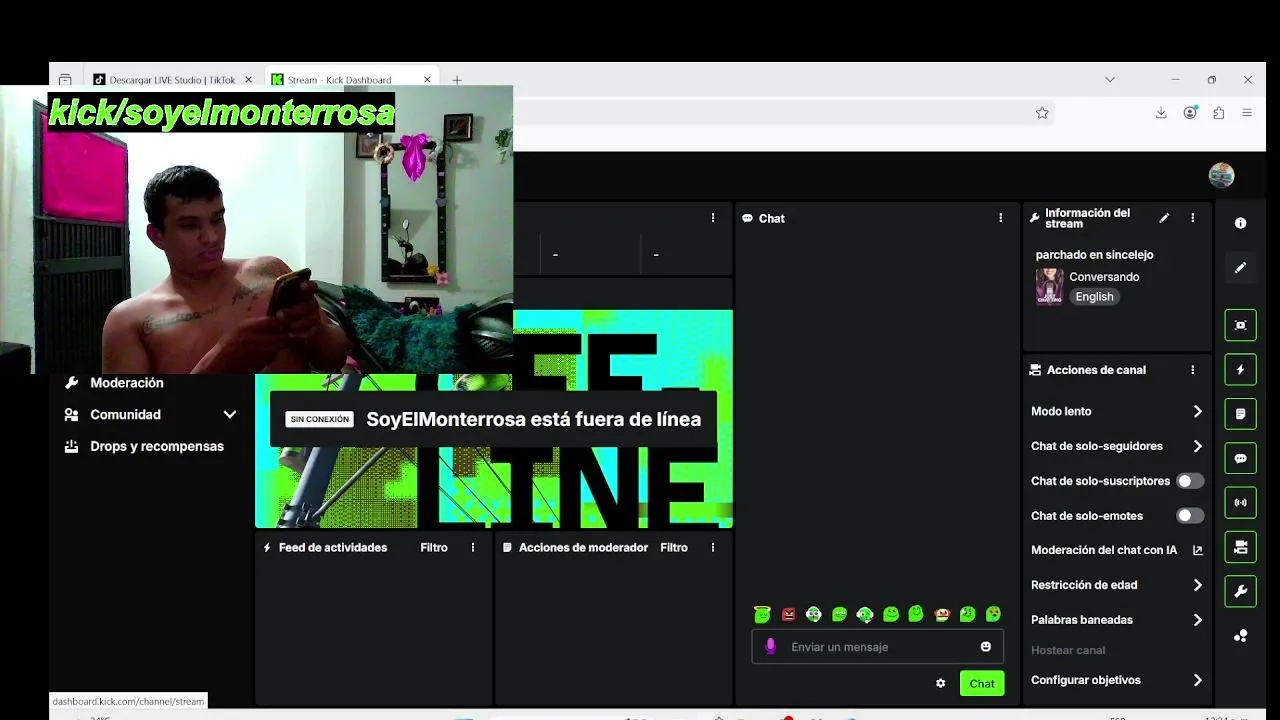Close the TikTok LIVE Studio tab
1280x720 pixels.
(x=248, y=80)
